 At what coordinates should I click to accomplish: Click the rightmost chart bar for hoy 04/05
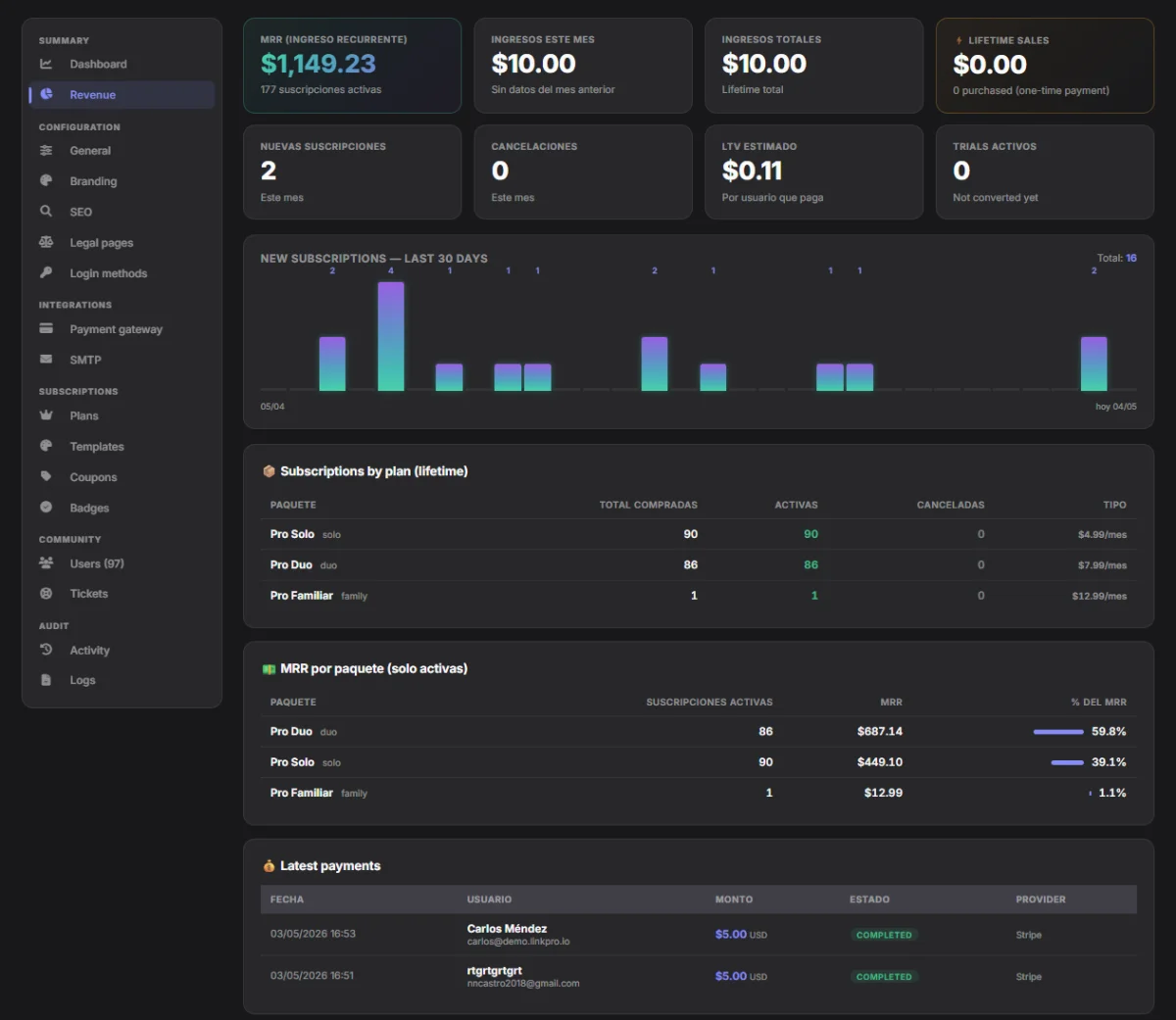pyautogui.click(x=1094, y=364)
